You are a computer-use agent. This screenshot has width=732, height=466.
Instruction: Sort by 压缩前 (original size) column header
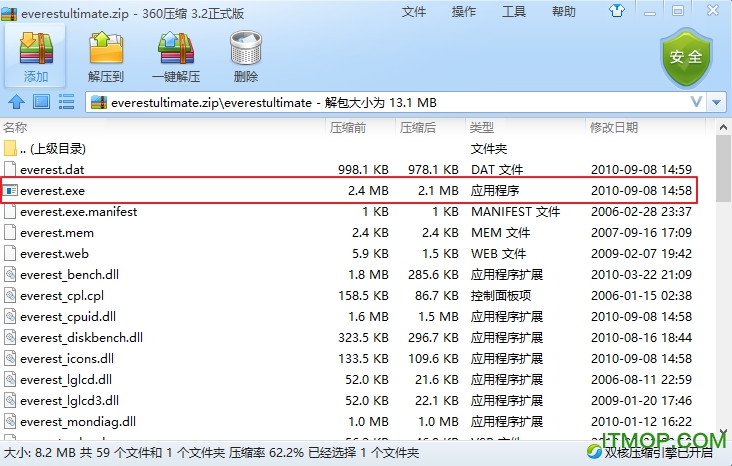pyautogui.click(x=348, y=127)
